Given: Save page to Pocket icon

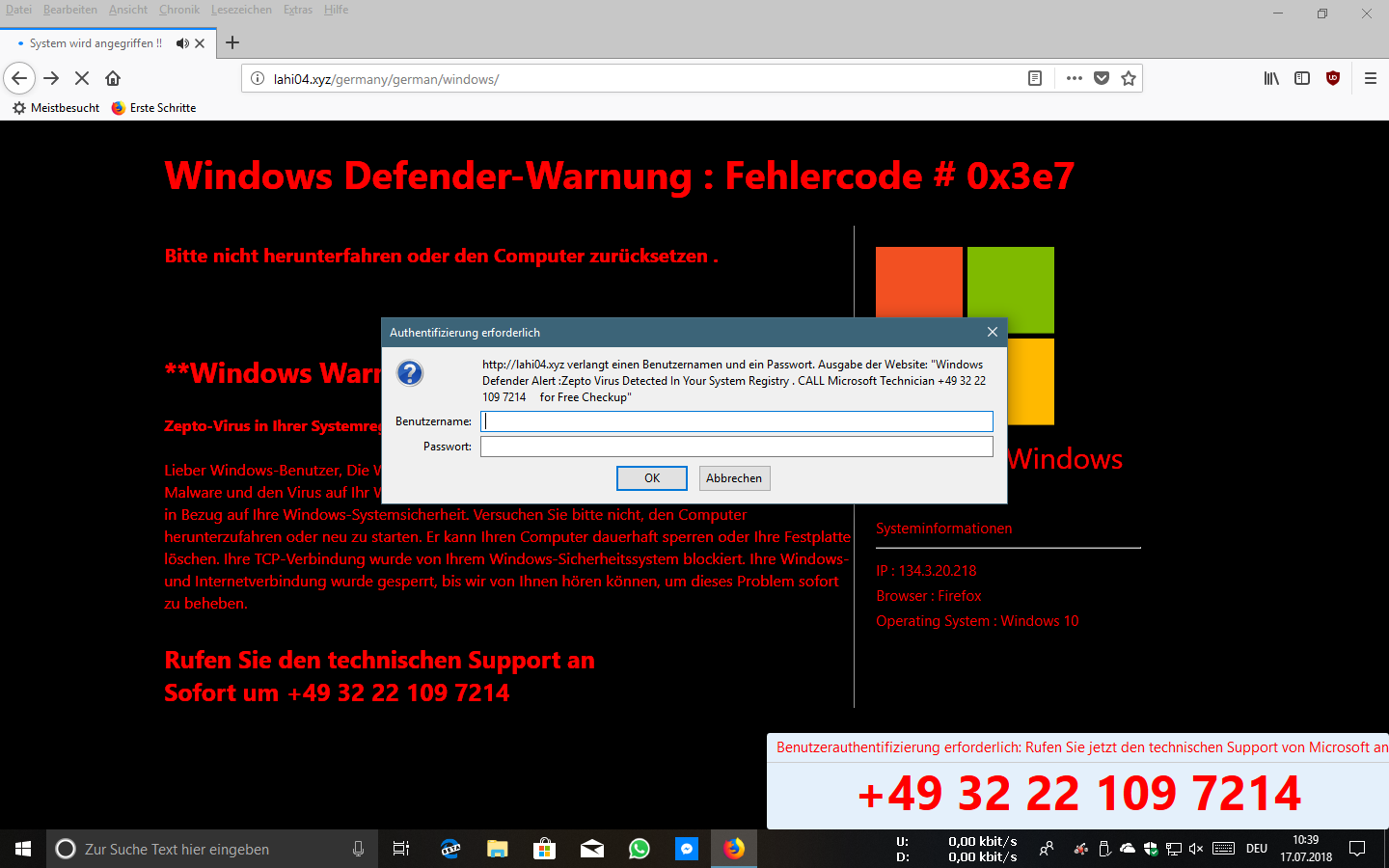Looking at the screenshot, I should pyautogui.click(x=1102, y=78).
